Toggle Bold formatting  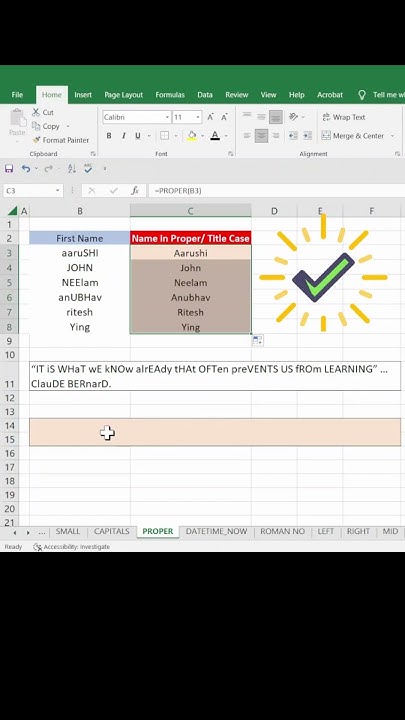pyautogui.click(x=109, y=135)
